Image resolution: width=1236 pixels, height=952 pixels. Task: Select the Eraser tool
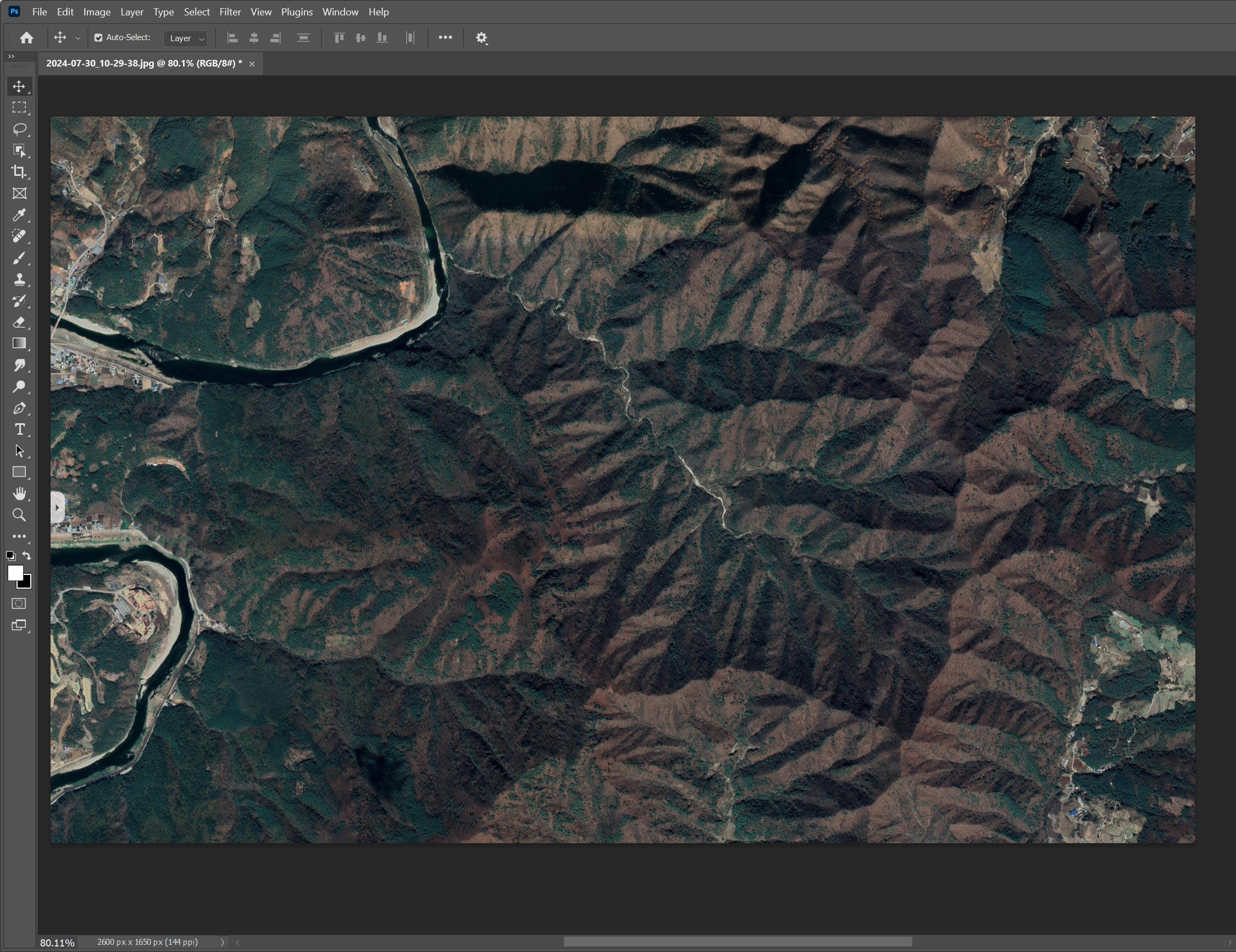click(x=19, y=322)
